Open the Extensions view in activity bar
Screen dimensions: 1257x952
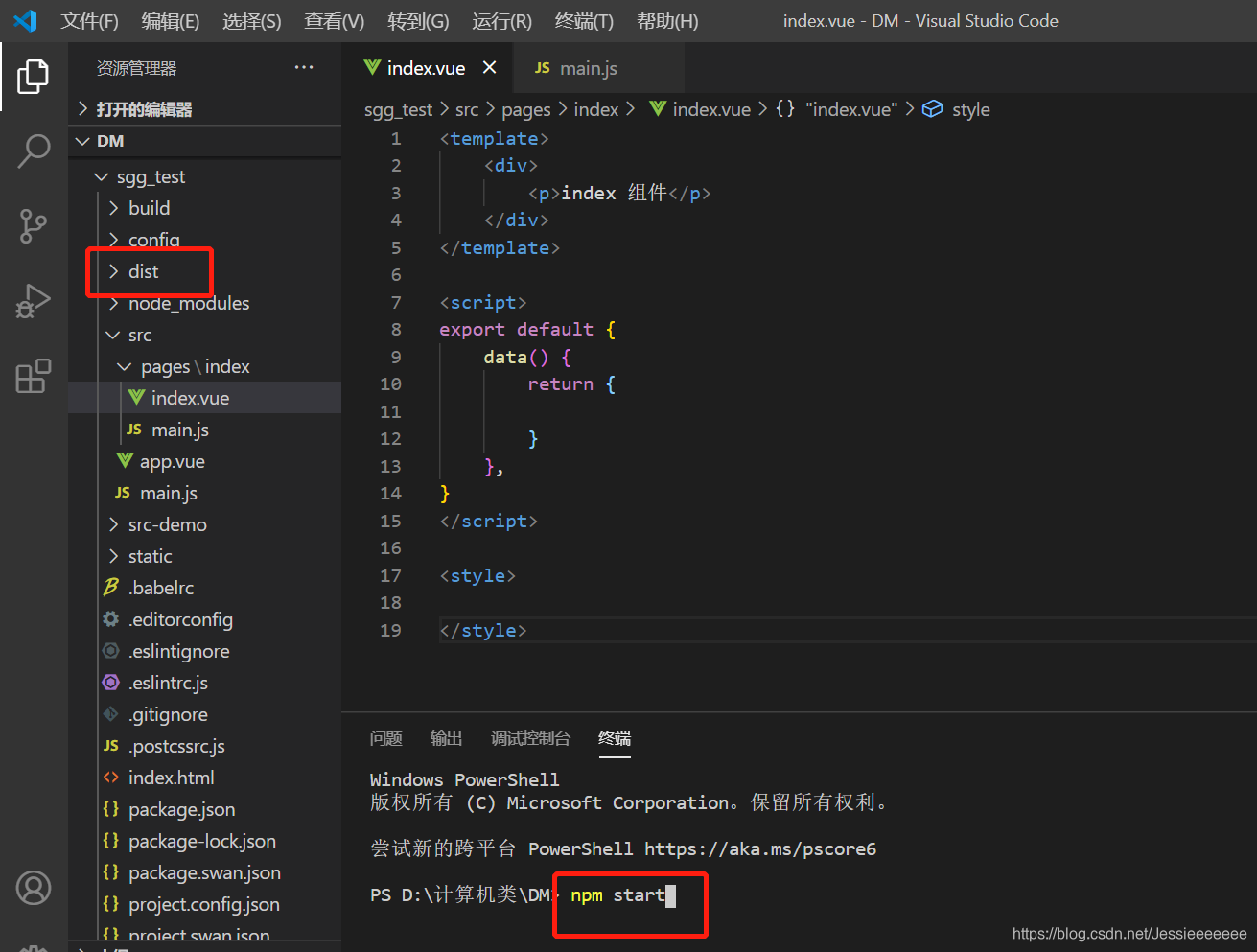34,376
